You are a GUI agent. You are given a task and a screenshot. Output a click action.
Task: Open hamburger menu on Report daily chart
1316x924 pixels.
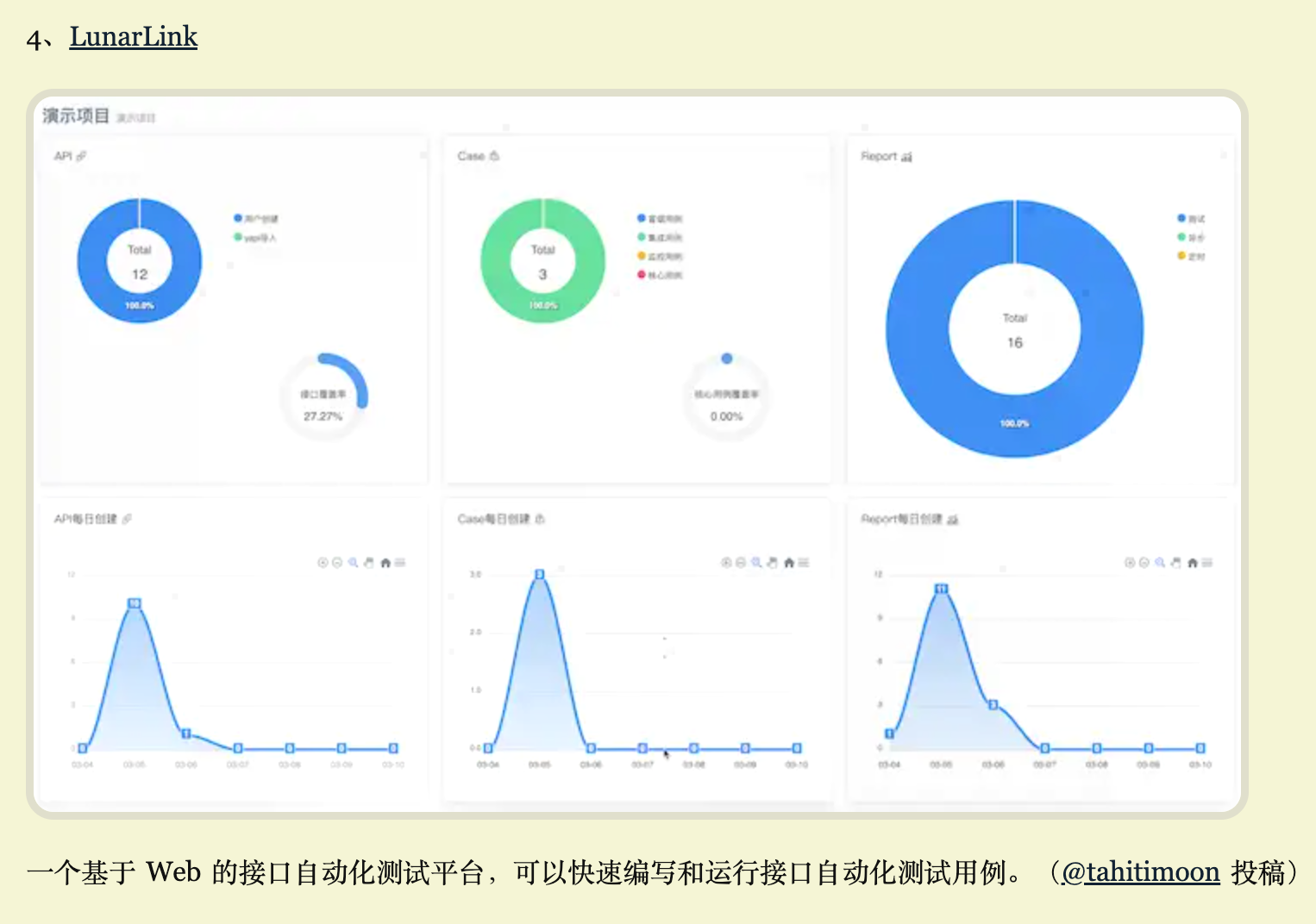click(x=1207, y=563)
